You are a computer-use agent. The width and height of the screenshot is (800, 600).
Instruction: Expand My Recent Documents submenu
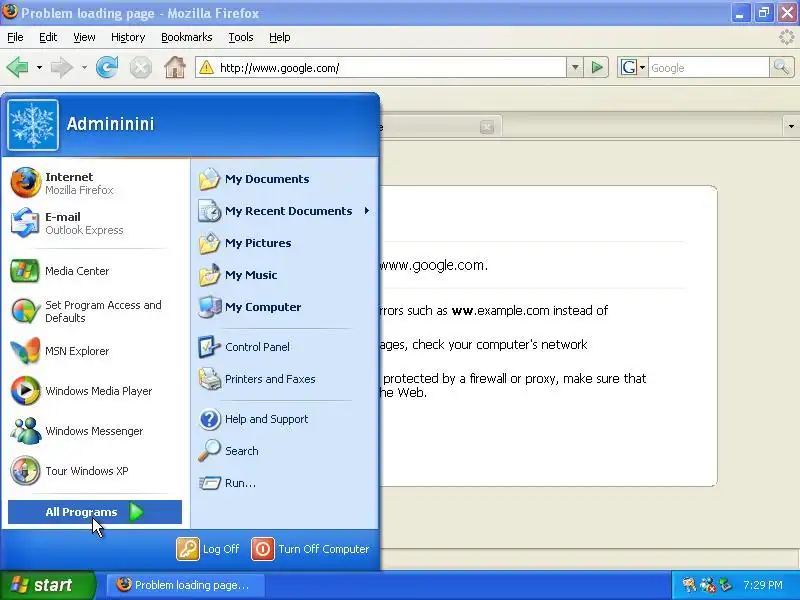pyautogui.click(x=284, y=211)
